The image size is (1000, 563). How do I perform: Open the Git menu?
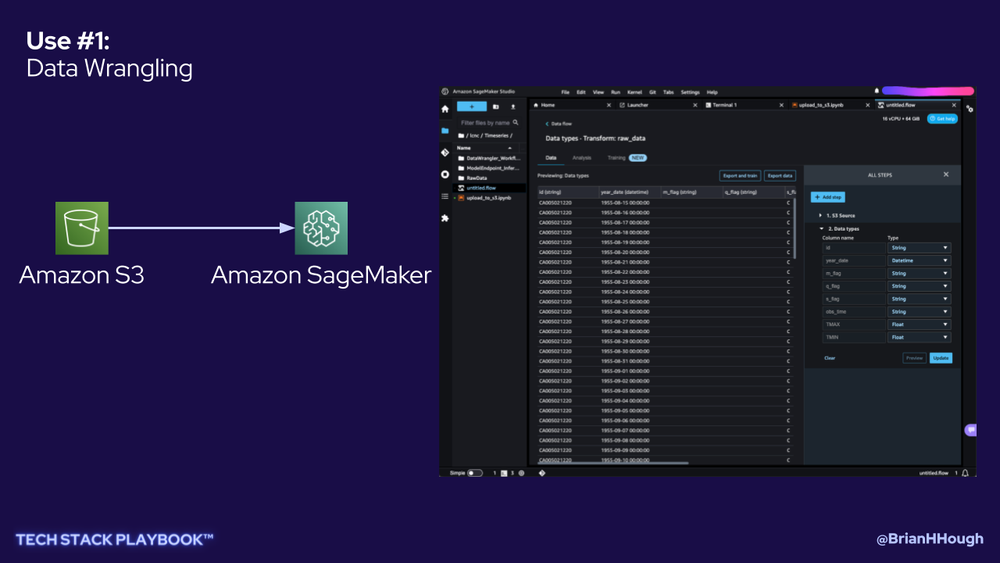[x=652, y=92]
